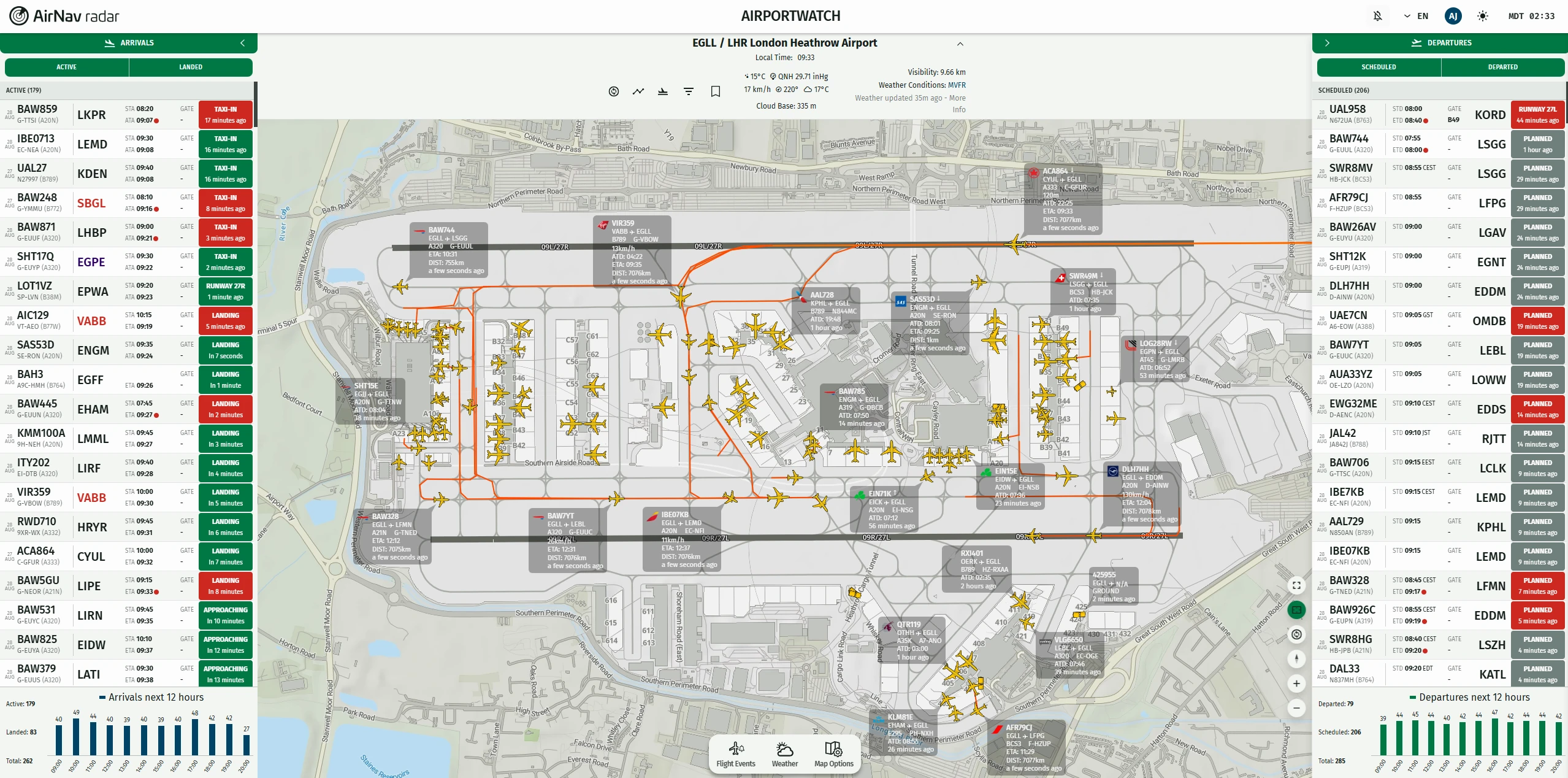The height and width of the screenshot is (778, 1568).
Task: Open the Weather map button
Action: click(785, 755)
